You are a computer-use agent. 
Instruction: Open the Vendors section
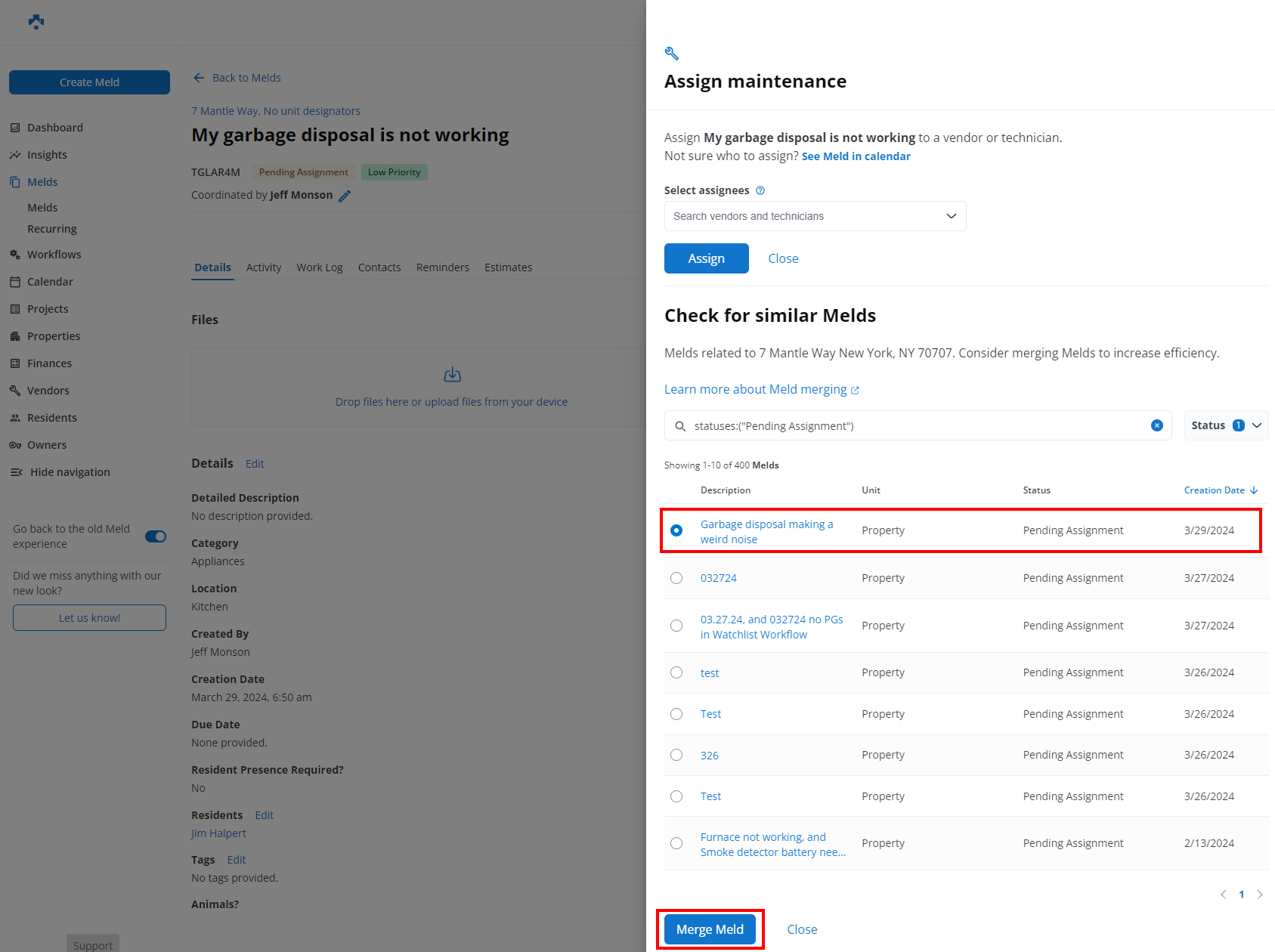(48, 390)
